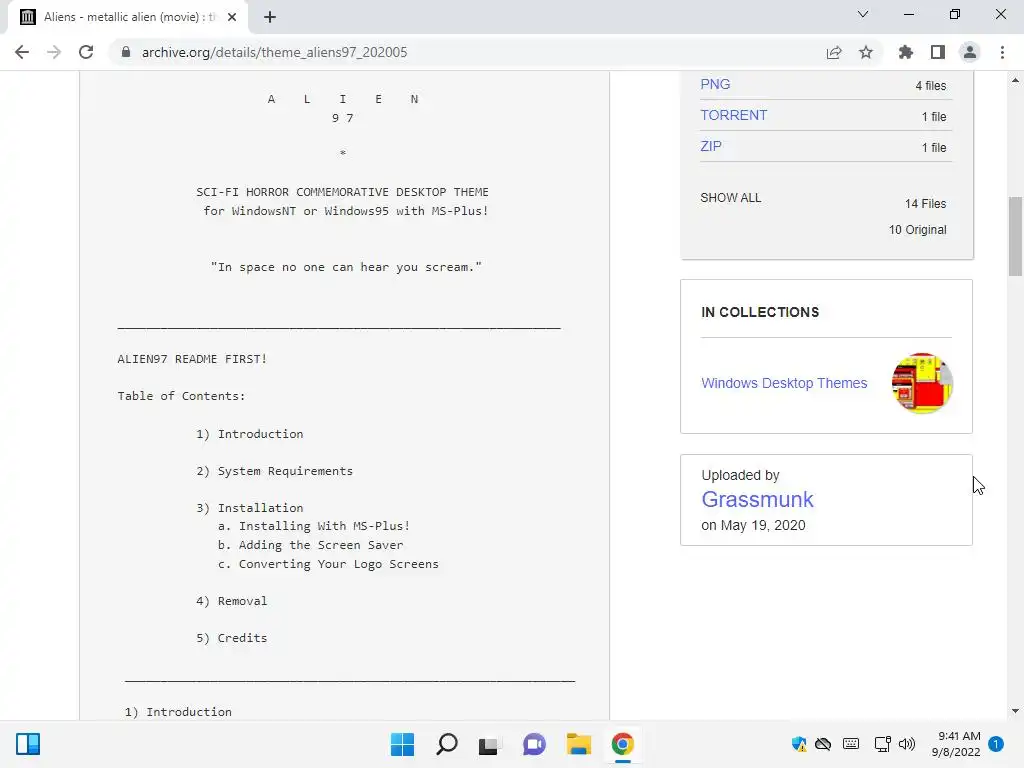Click 'Table of Contents:' text
This screenshot has width=1024, height=768.
click(181, 396)
